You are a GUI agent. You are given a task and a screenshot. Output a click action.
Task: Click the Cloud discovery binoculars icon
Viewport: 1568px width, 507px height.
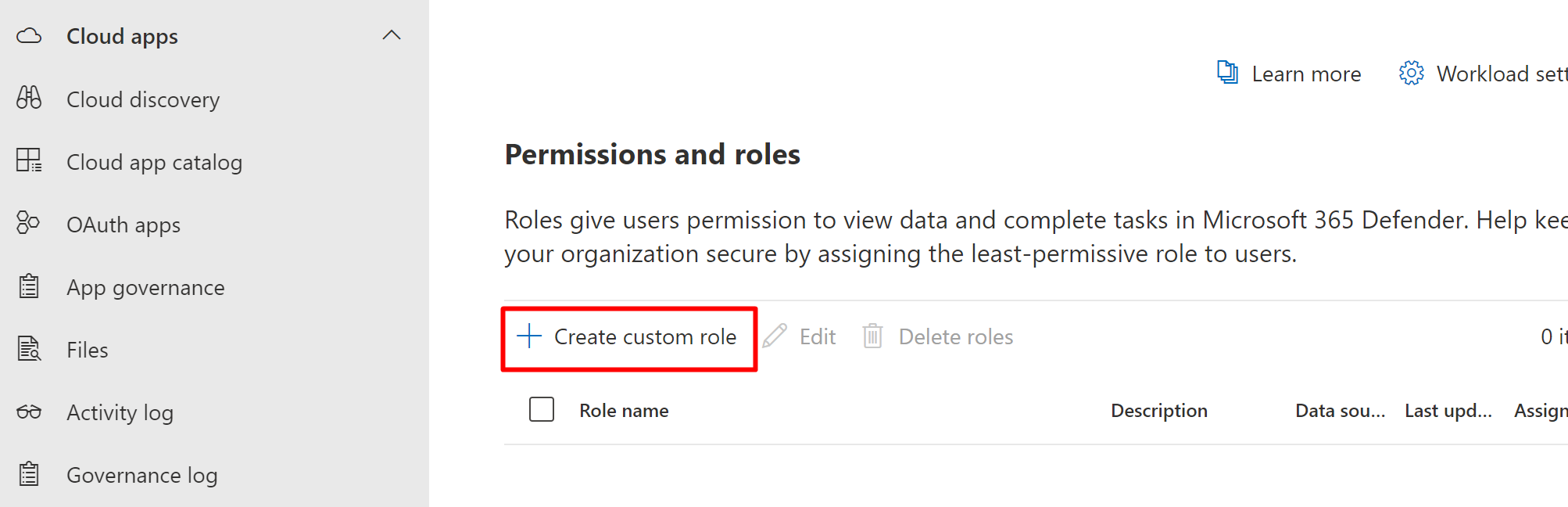(x=29, y=98)
